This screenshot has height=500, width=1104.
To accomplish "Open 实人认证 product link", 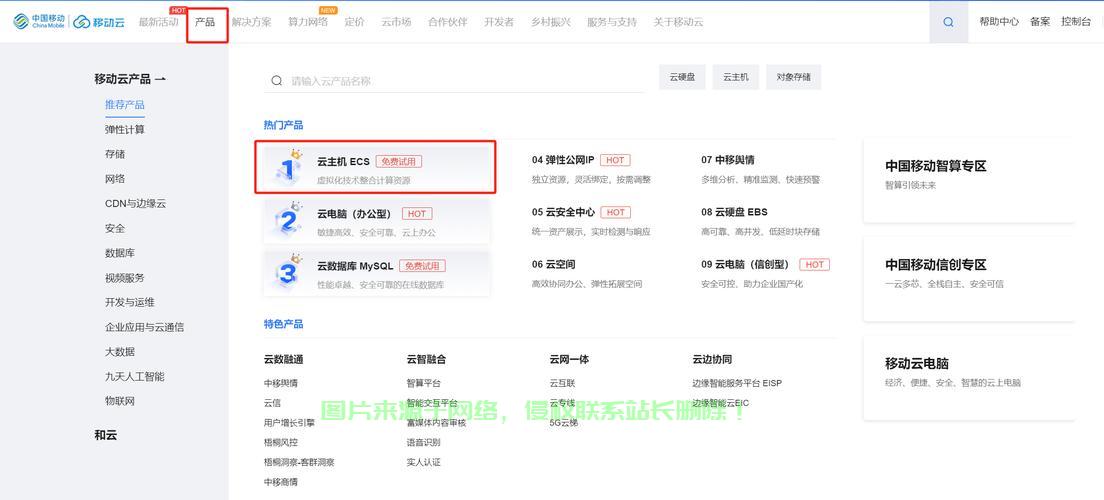I will click(424, 462).
